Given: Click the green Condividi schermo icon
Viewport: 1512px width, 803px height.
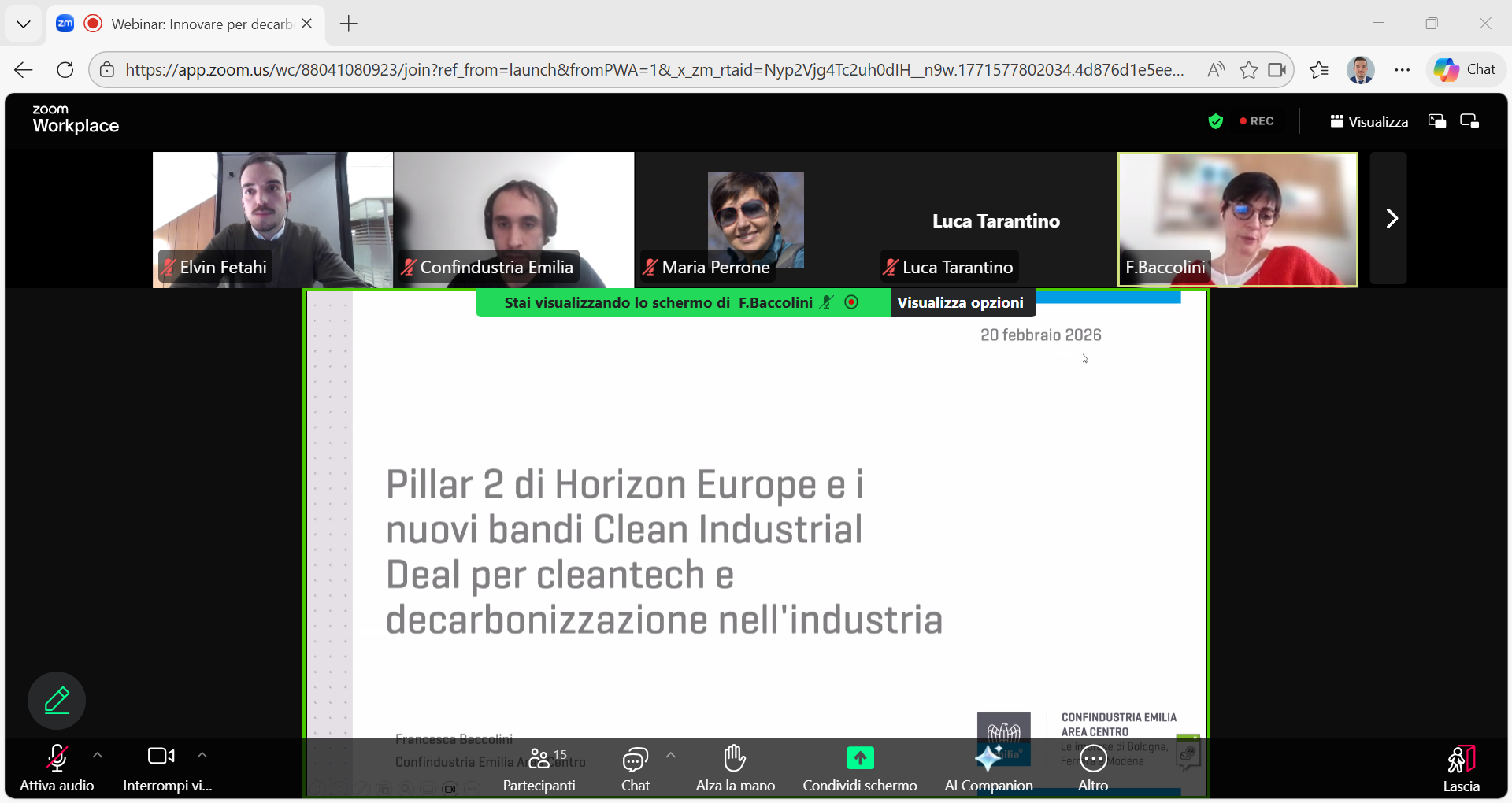Looking at the screenshot, I should [x=859, y=758].
